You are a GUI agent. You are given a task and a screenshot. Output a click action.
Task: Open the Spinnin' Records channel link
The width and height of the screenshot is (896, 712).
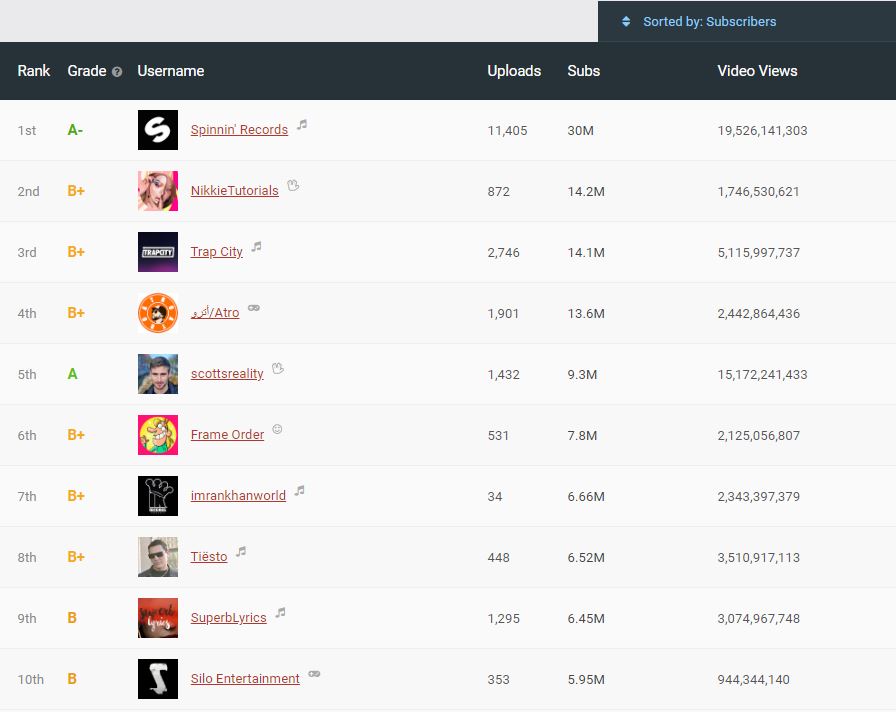point(239,130)
